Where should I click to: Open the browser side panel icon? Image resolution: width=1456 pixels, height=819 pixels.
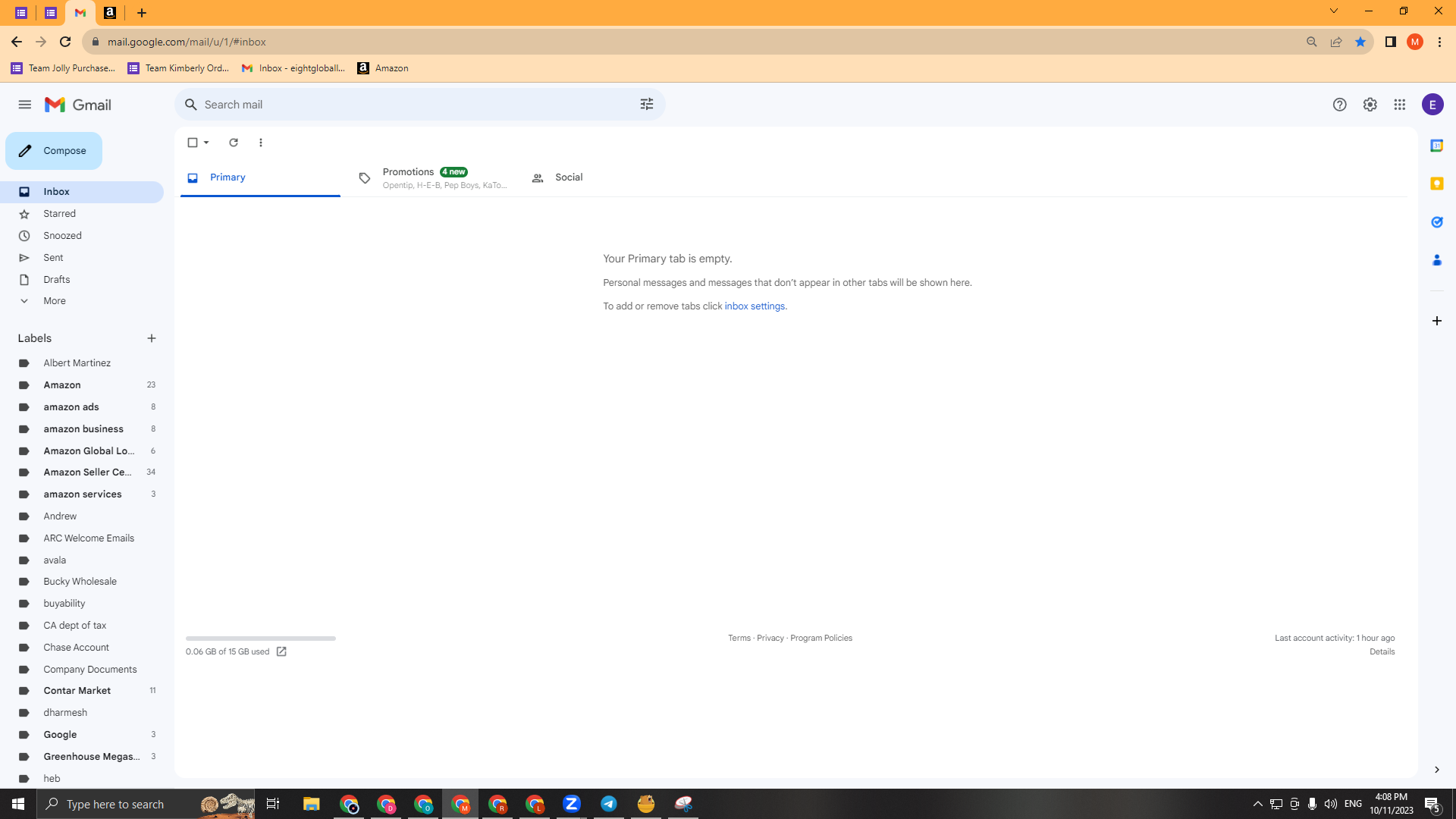[1390, 42]
